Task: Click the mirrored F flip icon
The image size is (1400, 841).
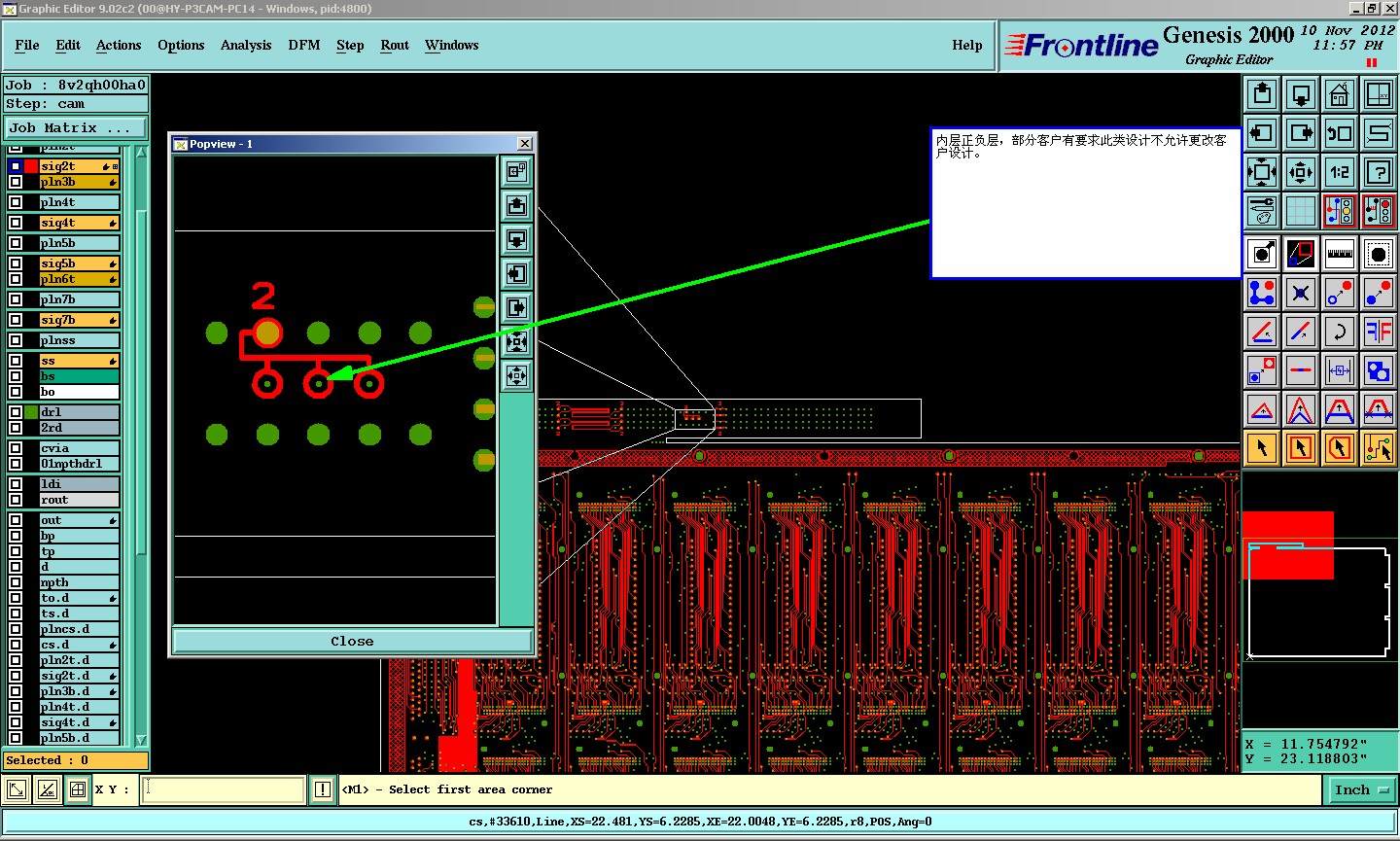Action: tap(1379, 332)
